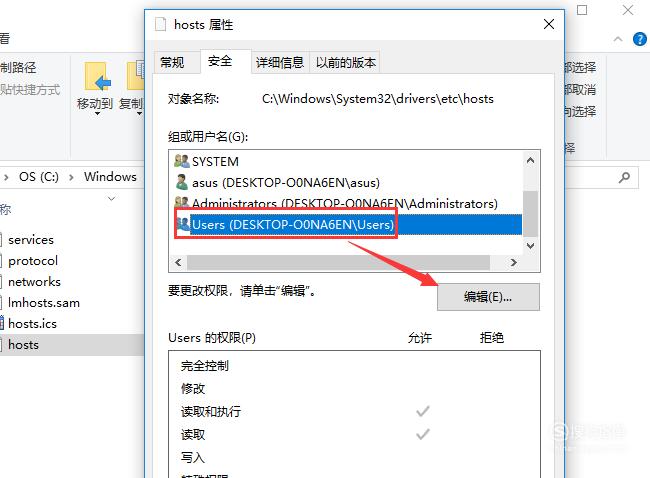Select the asus user entry
The image size is (650, 478).
(276, 182)
